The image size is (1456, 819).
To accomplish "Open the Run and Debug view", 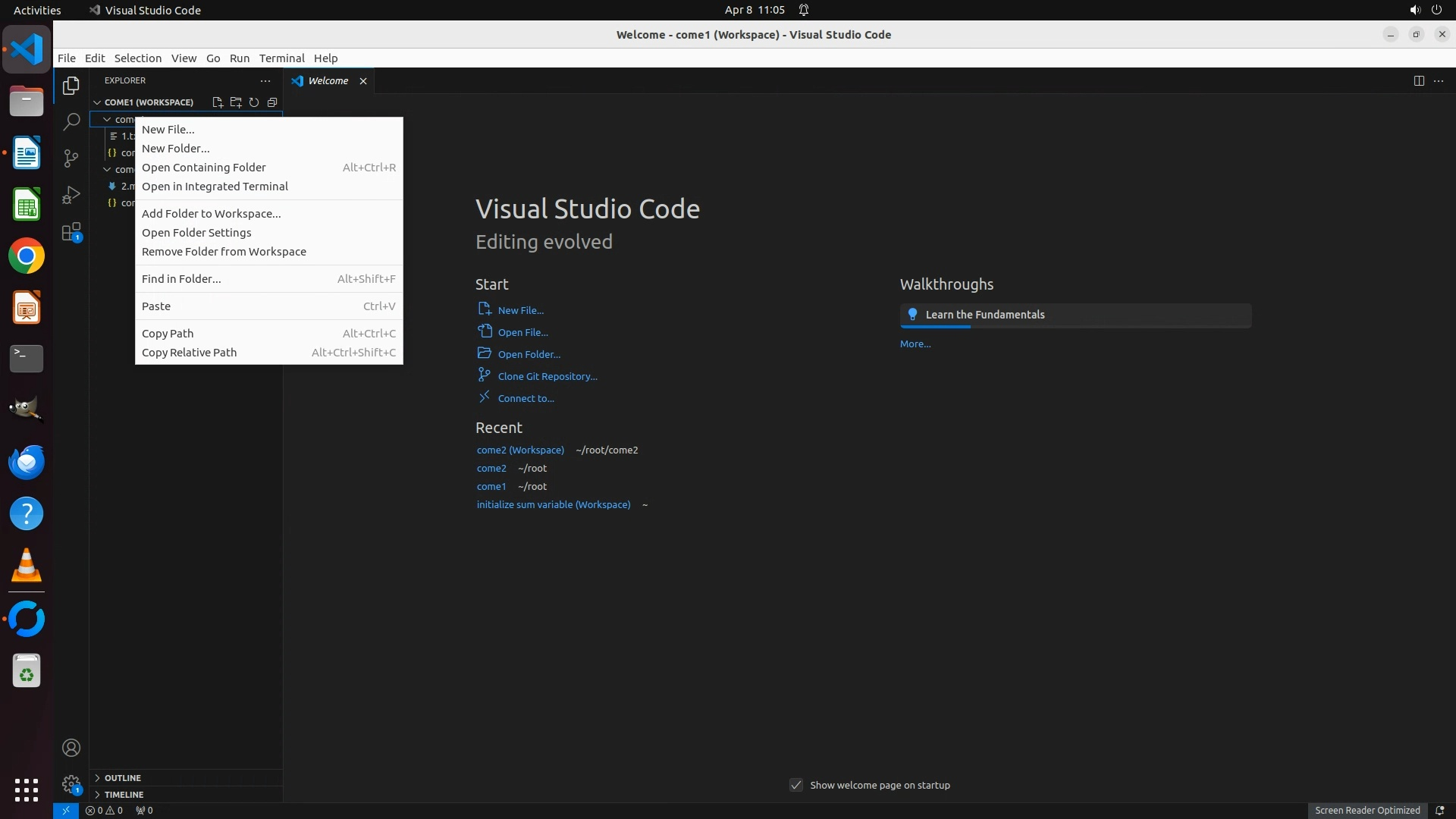I will point(71,195).
